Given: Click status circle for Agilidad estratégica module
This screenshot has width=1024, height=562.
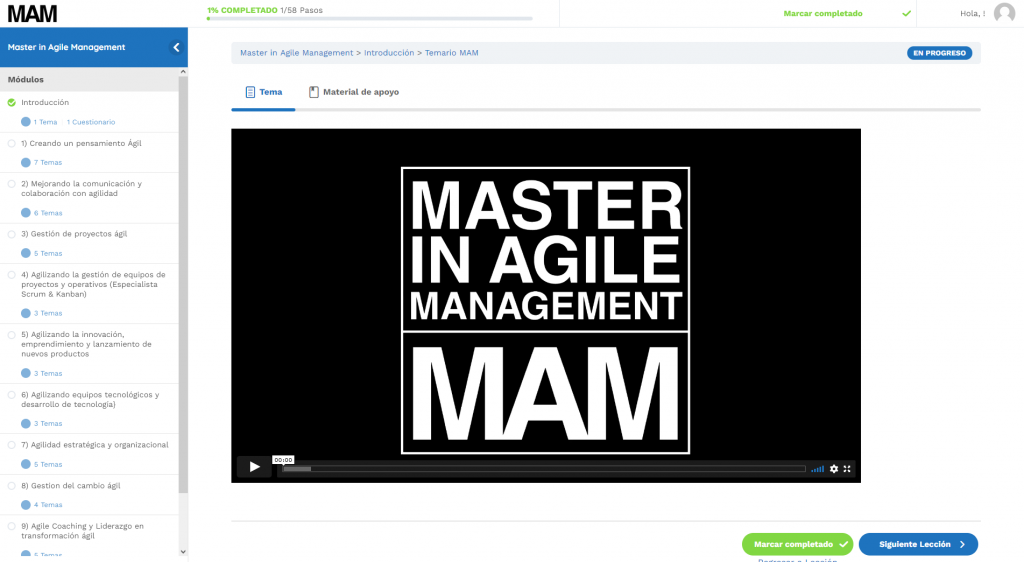Looking at the screenshot, I should [12, 445].
